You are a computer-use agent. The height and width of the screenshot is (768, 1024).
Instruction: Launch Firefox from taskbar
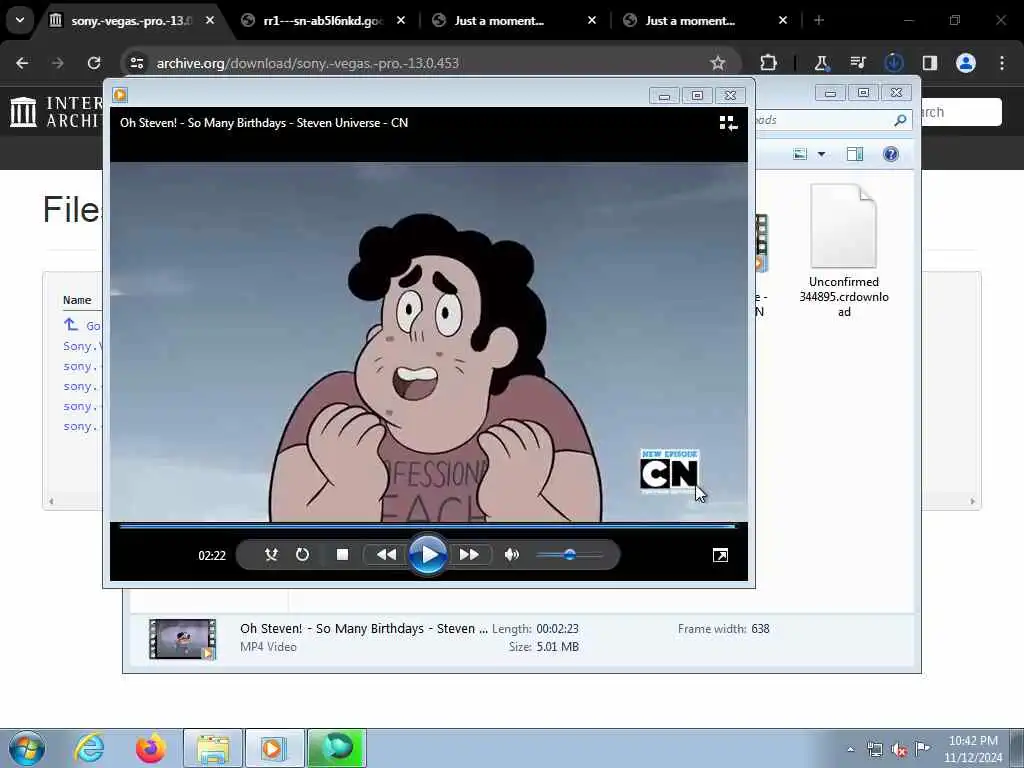pos(150,748)
